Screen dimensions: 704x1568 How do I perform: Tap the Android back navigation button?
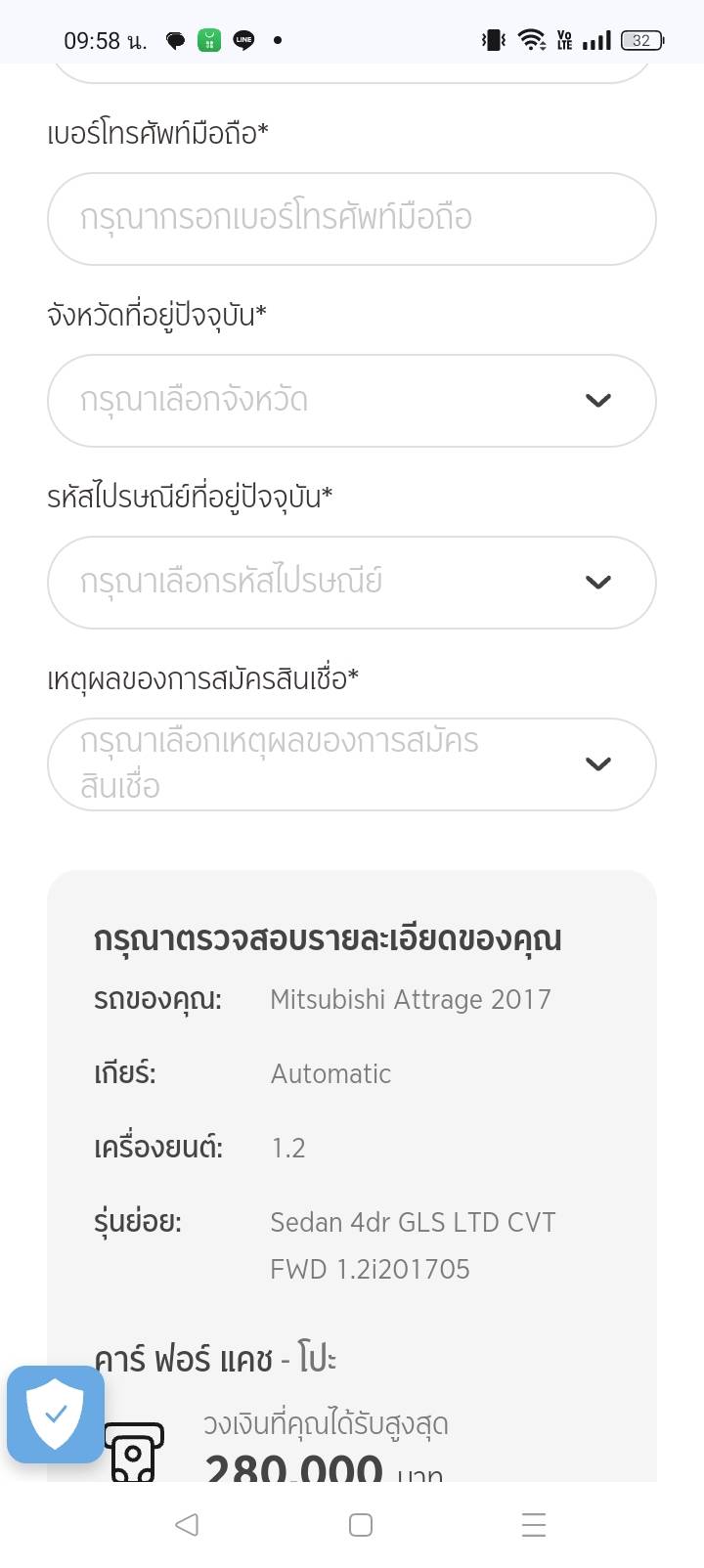tap(187, 1524)
